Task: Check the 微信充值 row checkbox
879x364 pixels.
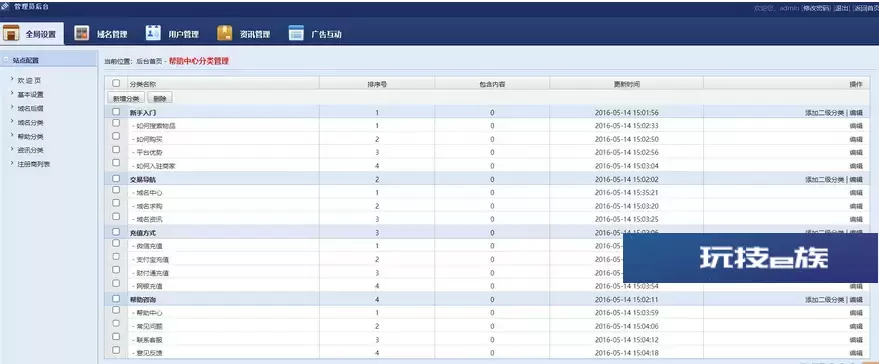Action: pyautogui.click(x=116, y=243)
